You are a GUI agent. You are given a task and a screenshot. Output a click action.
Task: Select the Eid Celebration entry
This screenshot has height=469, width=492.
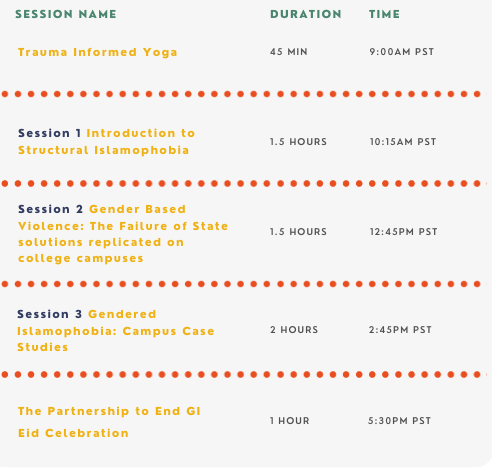pos(73,433)
